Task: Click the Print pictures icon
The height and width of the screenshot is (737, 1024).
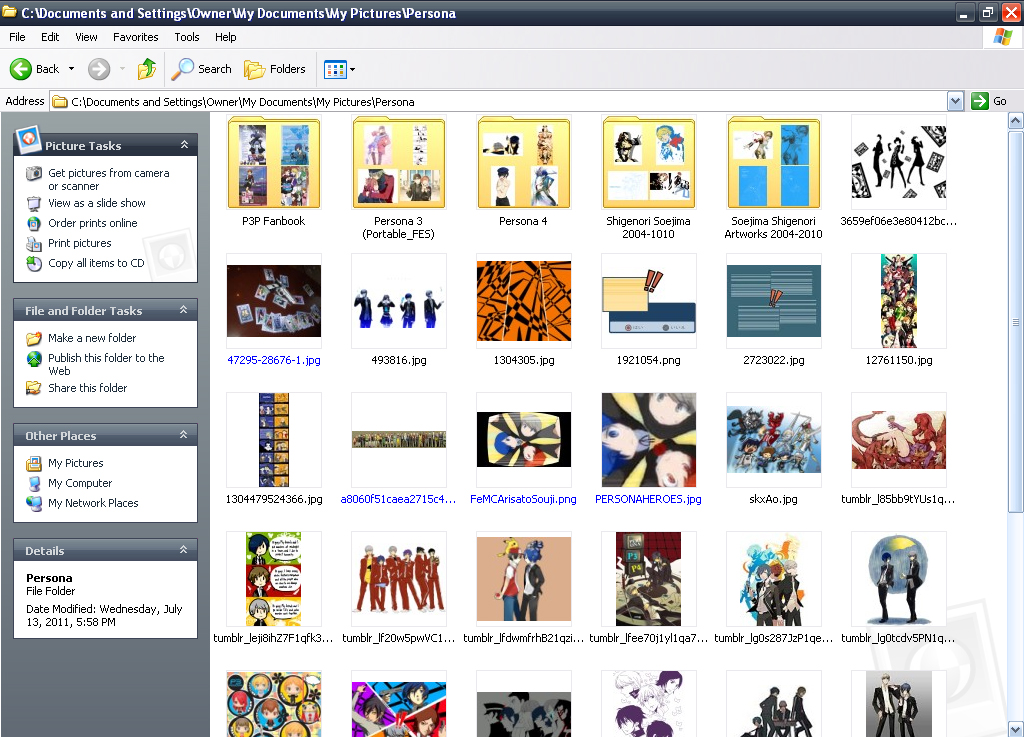Action: (34, 243)
